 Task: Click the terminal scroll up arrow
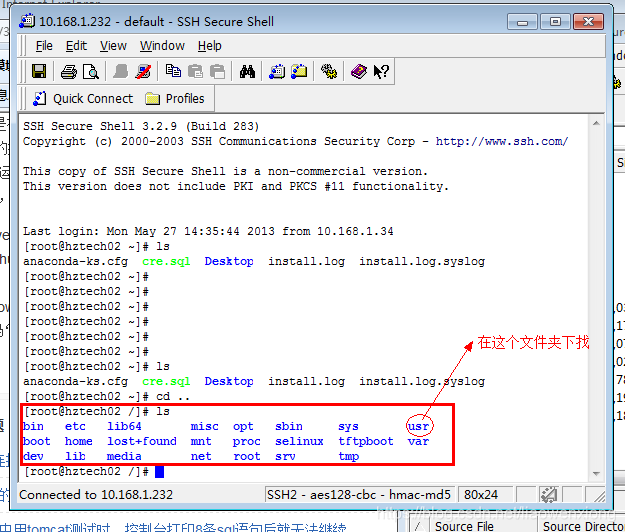coord(596,123)
